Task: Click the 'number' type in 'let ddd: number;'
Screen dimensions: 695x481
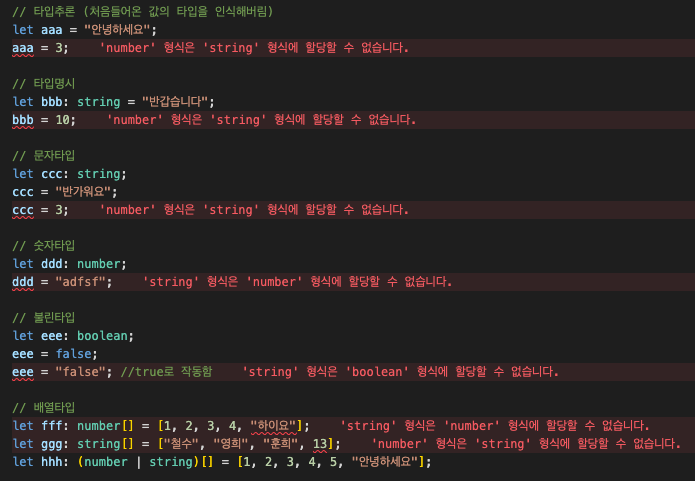Action: 98,264
